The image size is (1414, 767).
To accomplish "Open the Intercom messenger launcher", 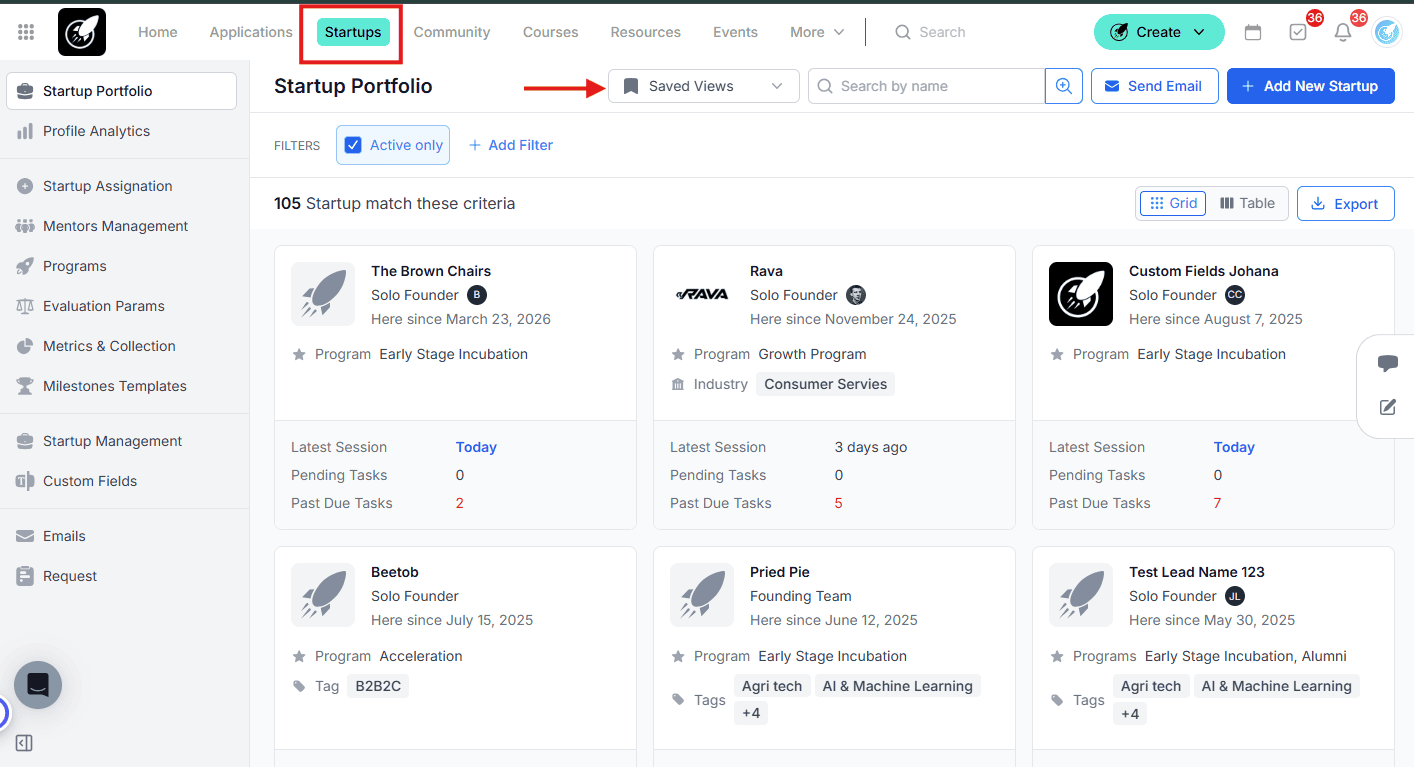I will coord(38,685).
